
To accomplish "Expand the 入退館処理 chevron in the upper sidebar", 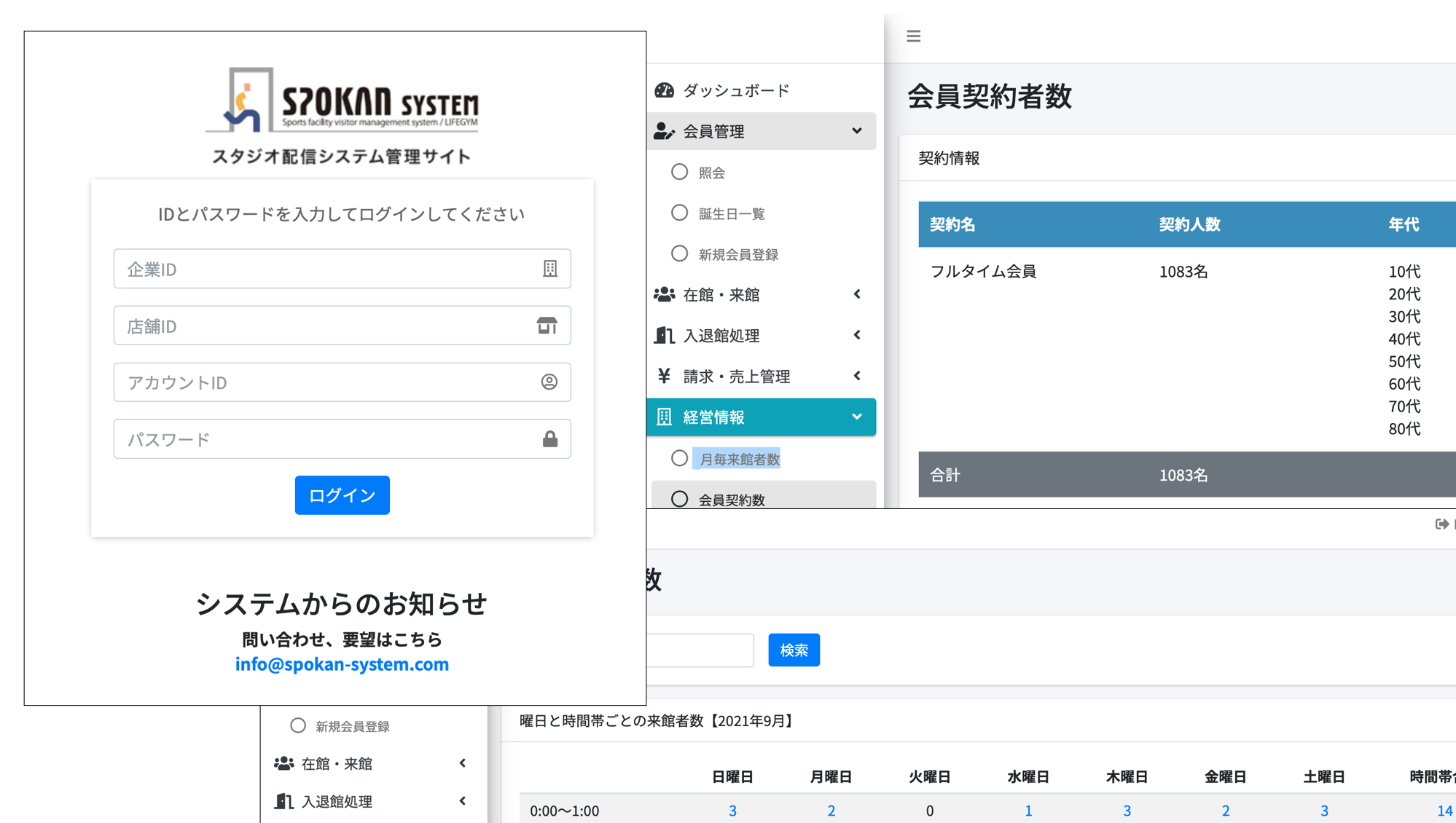I will pyautogui.click(x=857, y=335).
